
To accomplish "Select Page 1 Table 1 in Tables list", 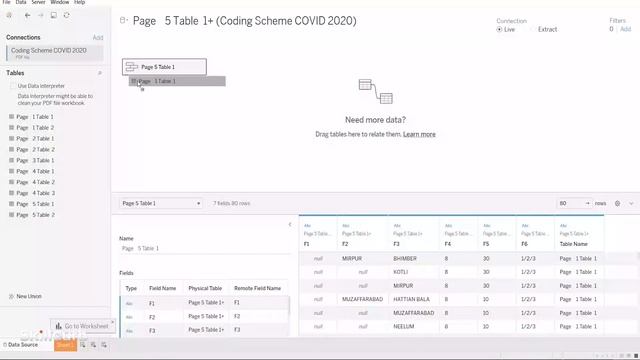I will (35, 117).
